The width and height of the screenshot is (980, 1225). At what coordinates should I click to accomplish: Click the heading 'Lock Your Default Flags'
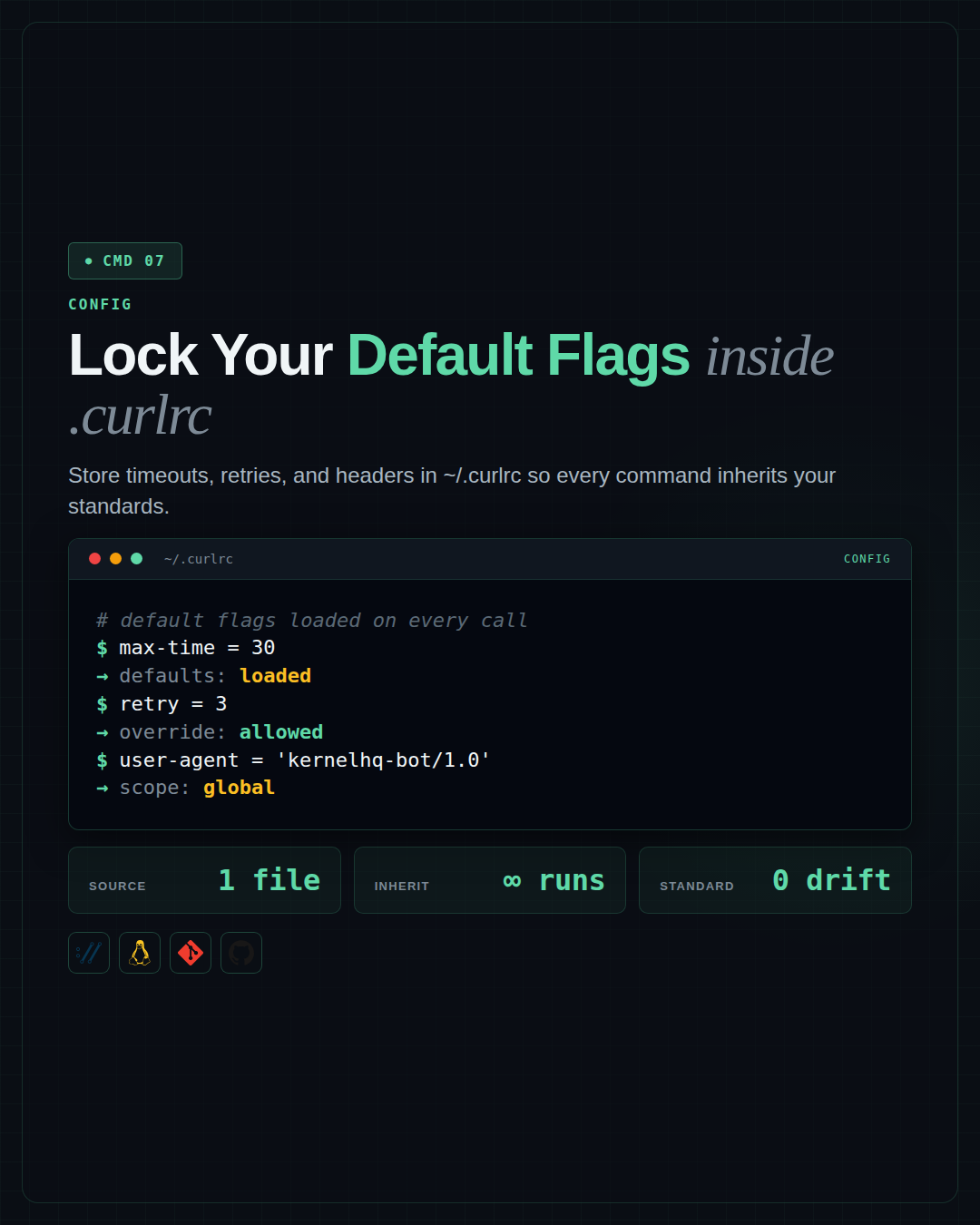pos(379,355)
